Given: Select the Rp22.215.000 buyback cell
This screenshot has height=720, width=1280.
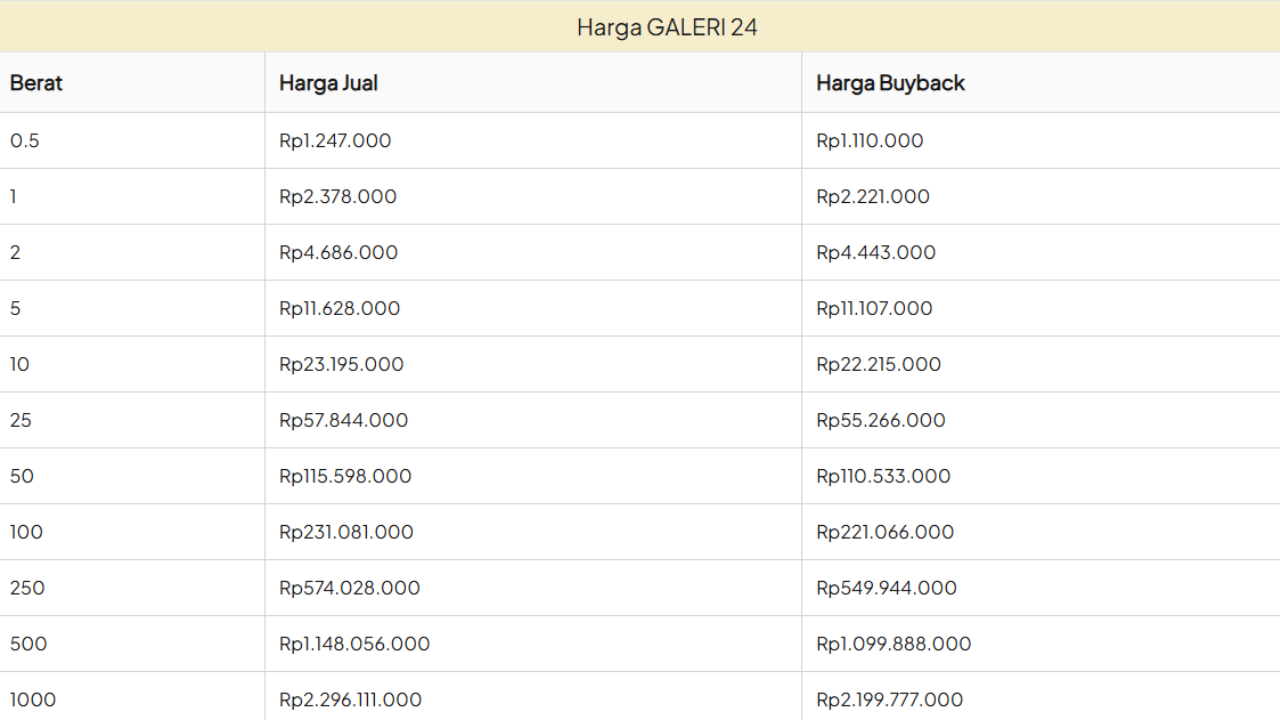Looking at the screenshot, I should (x=878, y=365).
